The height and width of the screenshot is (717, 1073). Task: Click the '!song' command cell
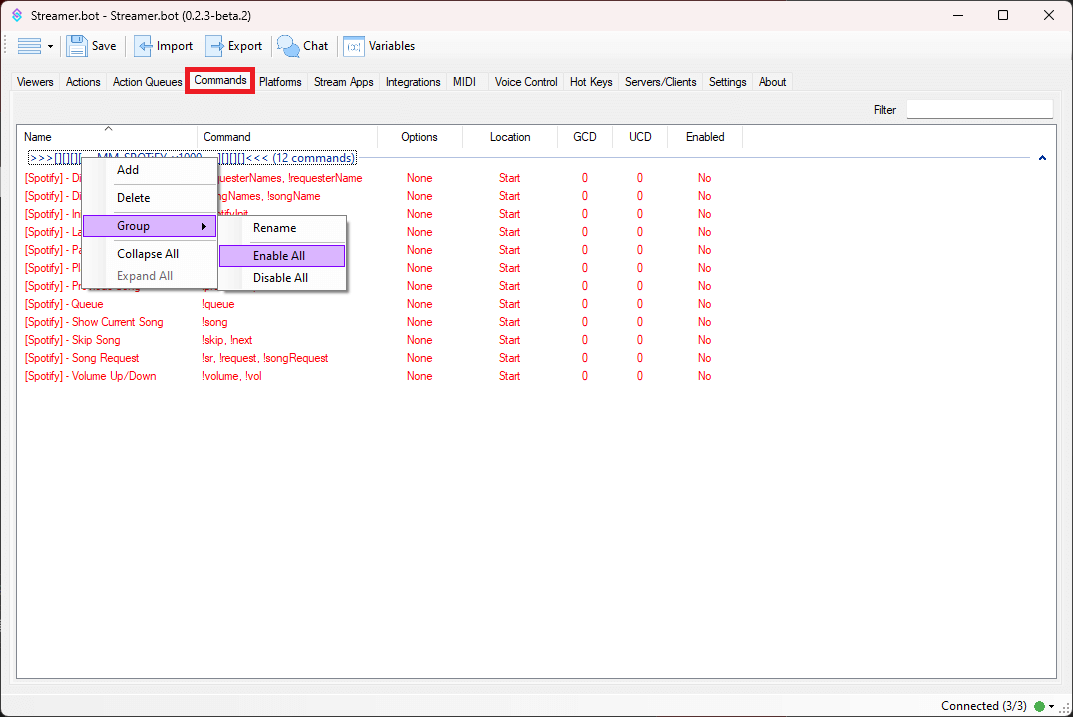pyautogui.click(x=215, y=322)
